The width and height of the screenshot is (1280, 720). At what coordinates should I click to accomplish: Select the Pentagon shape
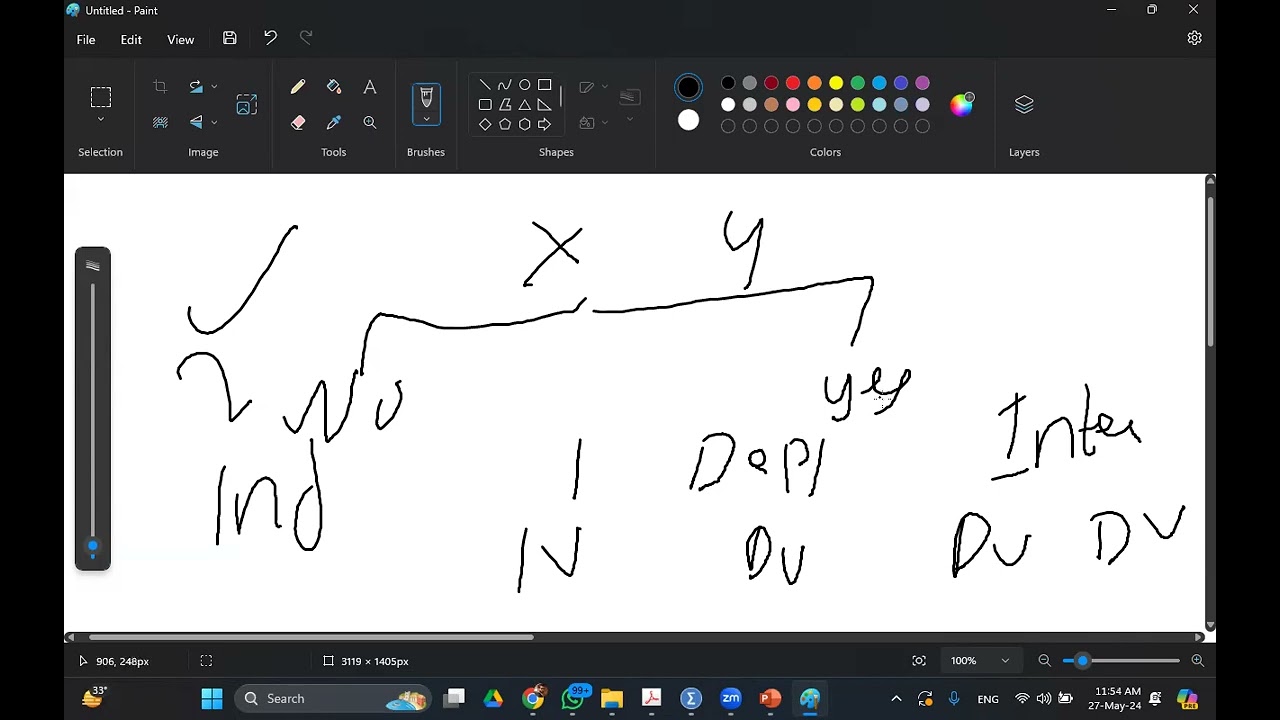tap(505, 125)
